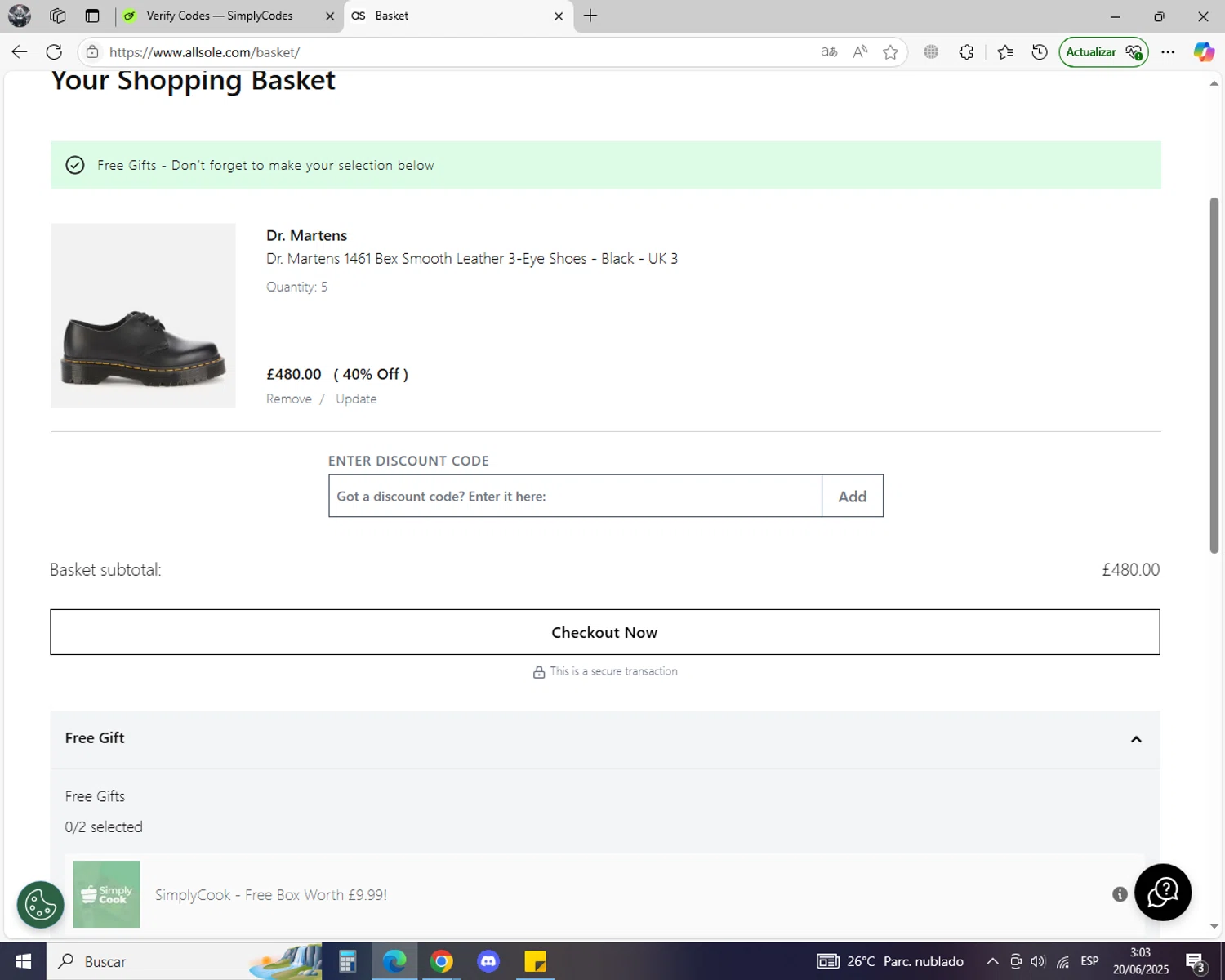Update the Dr. Martens quantity
Screen dimensions: 1225x980
click(356, 399)
